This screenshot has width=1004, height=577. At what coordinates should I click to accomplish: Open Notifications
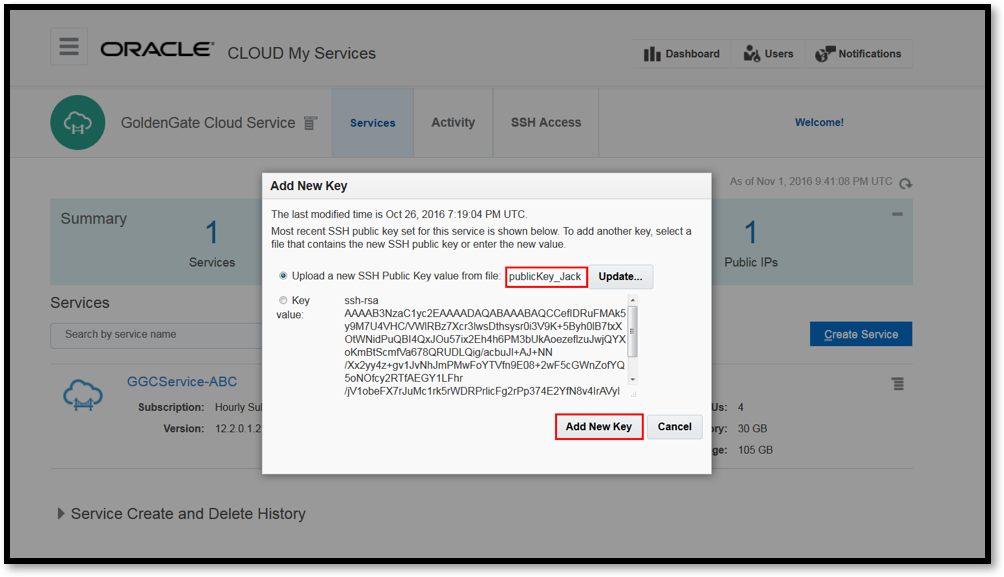[859, 54]
